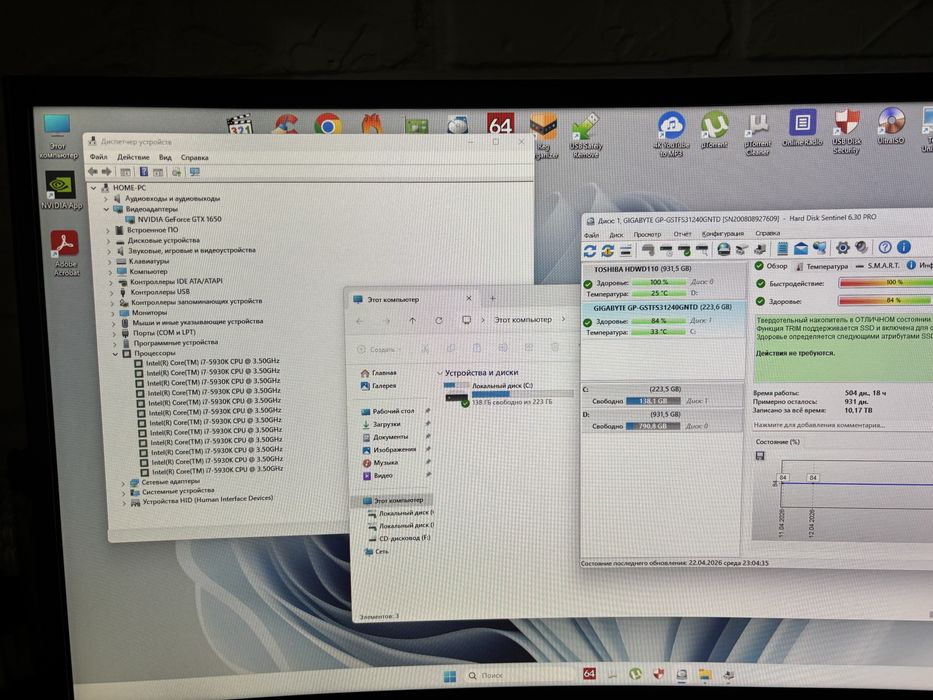Screen dimensions: 933x700
Task: Open the USB Safely Remove desktop shortcut
Action: tap(586, 136)
